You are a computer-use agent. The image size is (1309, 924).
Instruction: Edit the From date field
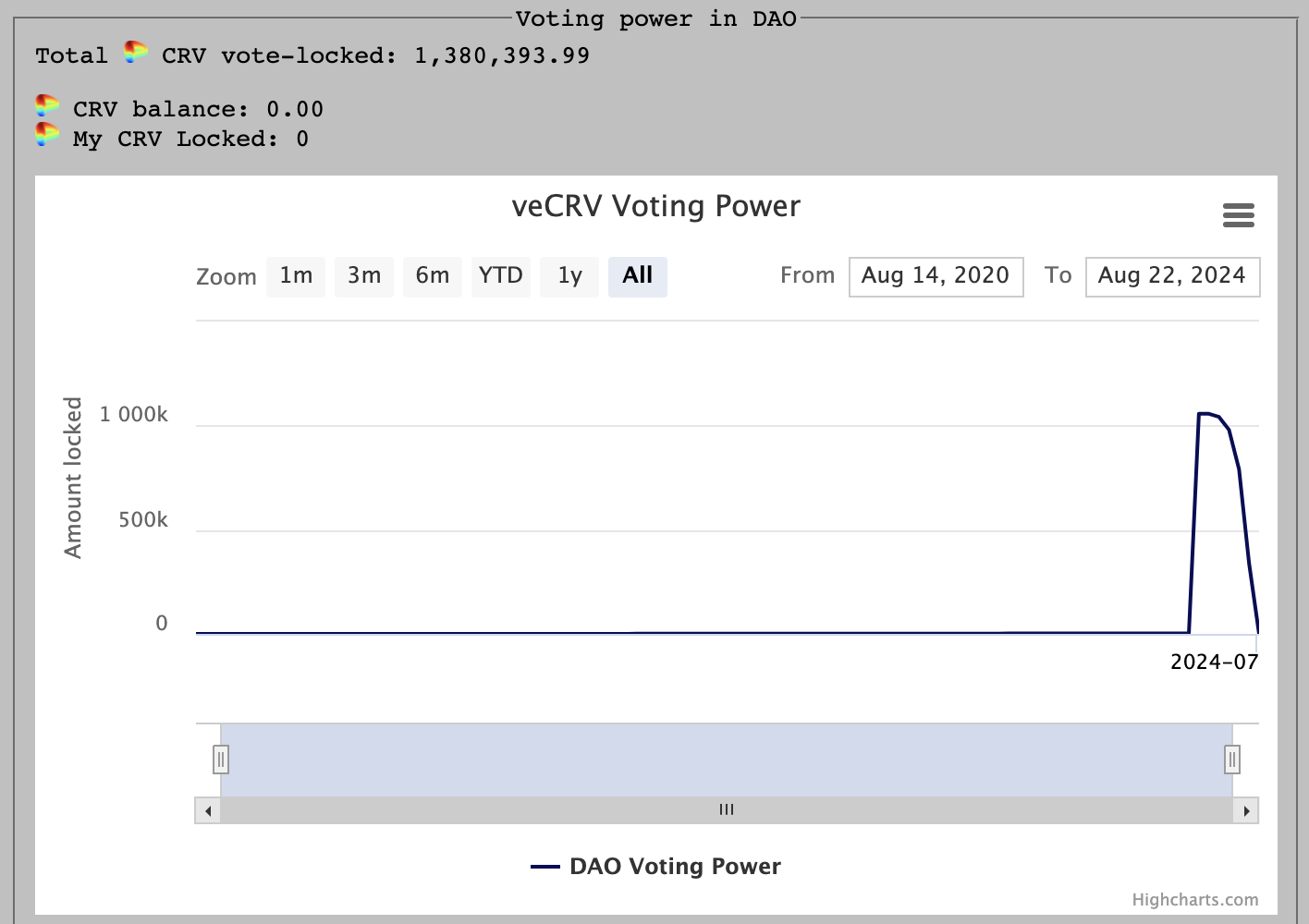point(936,276)
